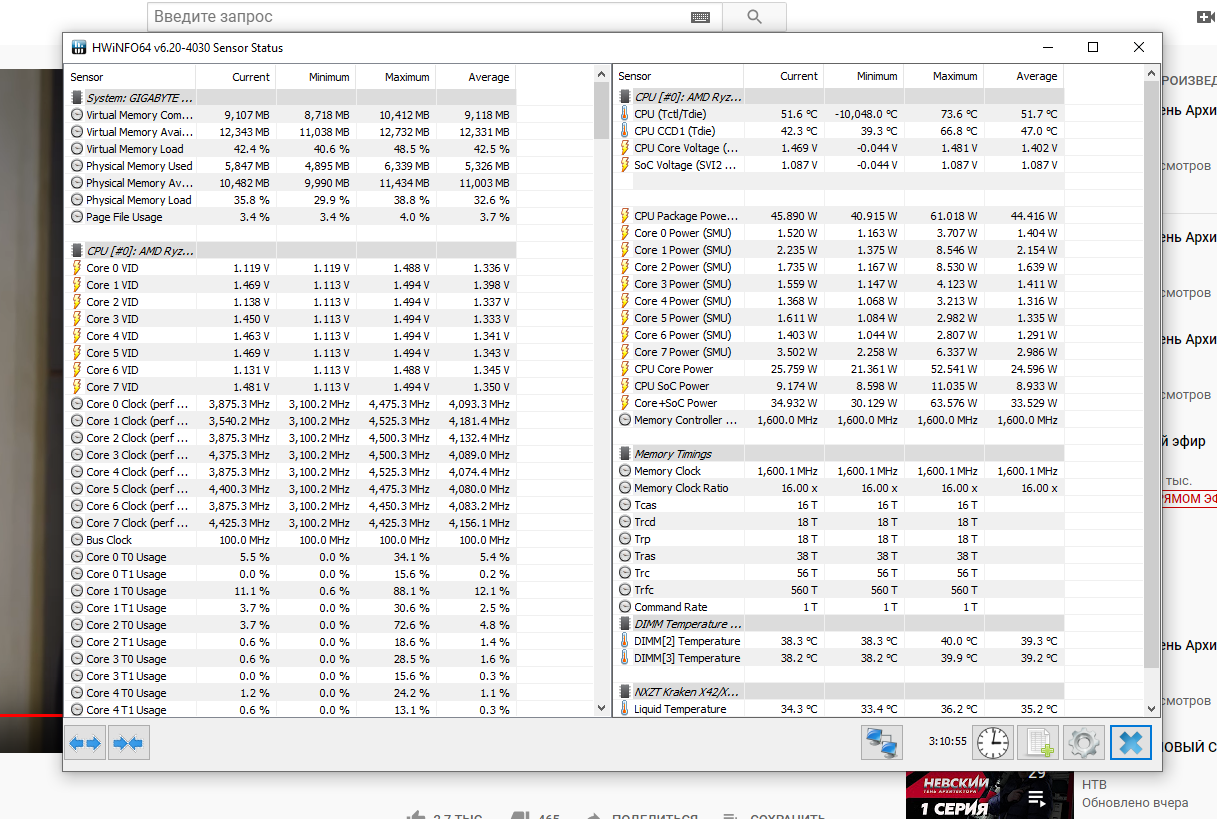Select the CPU Package Power sensor row

(838, 216)
